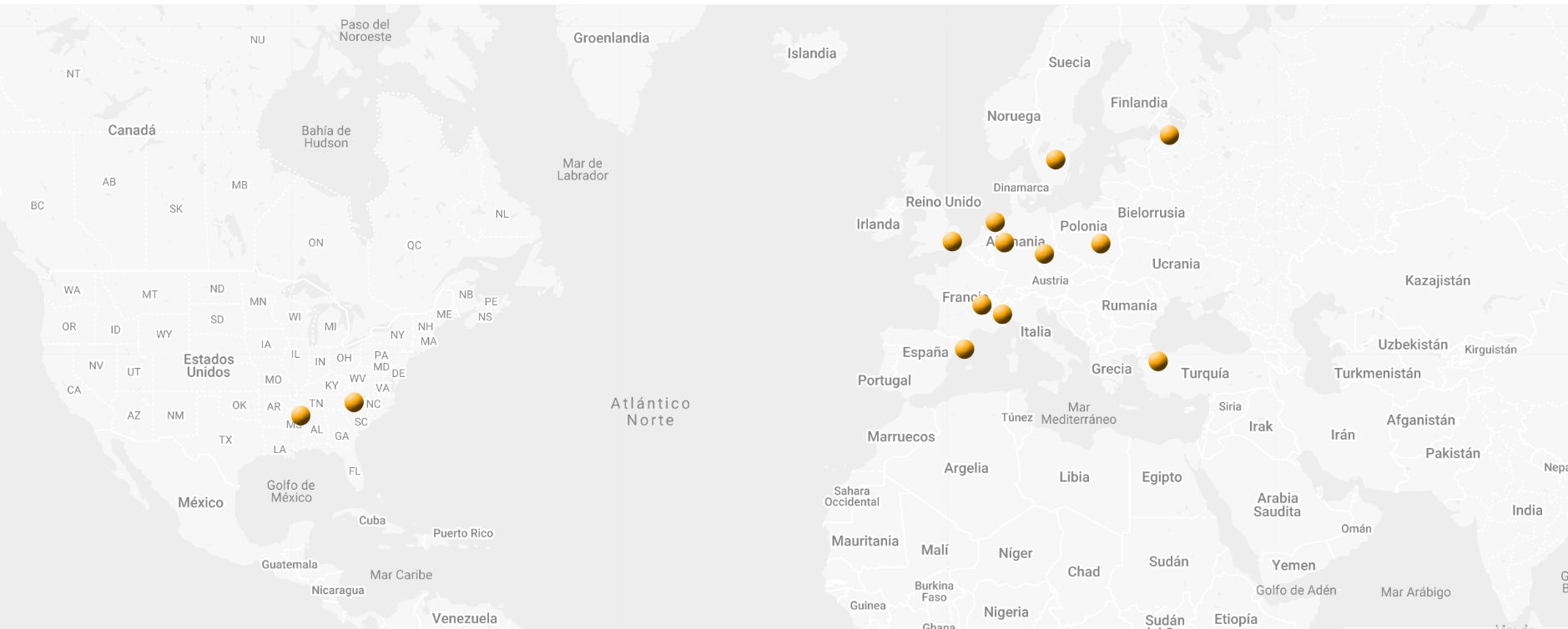
Task: Click the Bielorrusia country label
Action: pos(1151,213)
